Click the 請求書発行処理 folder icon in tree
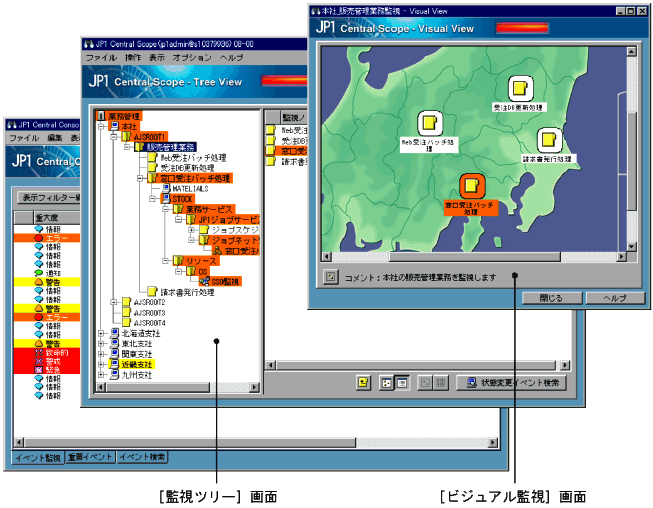This screenshot has width=653, height=508. tap(153, 291)
